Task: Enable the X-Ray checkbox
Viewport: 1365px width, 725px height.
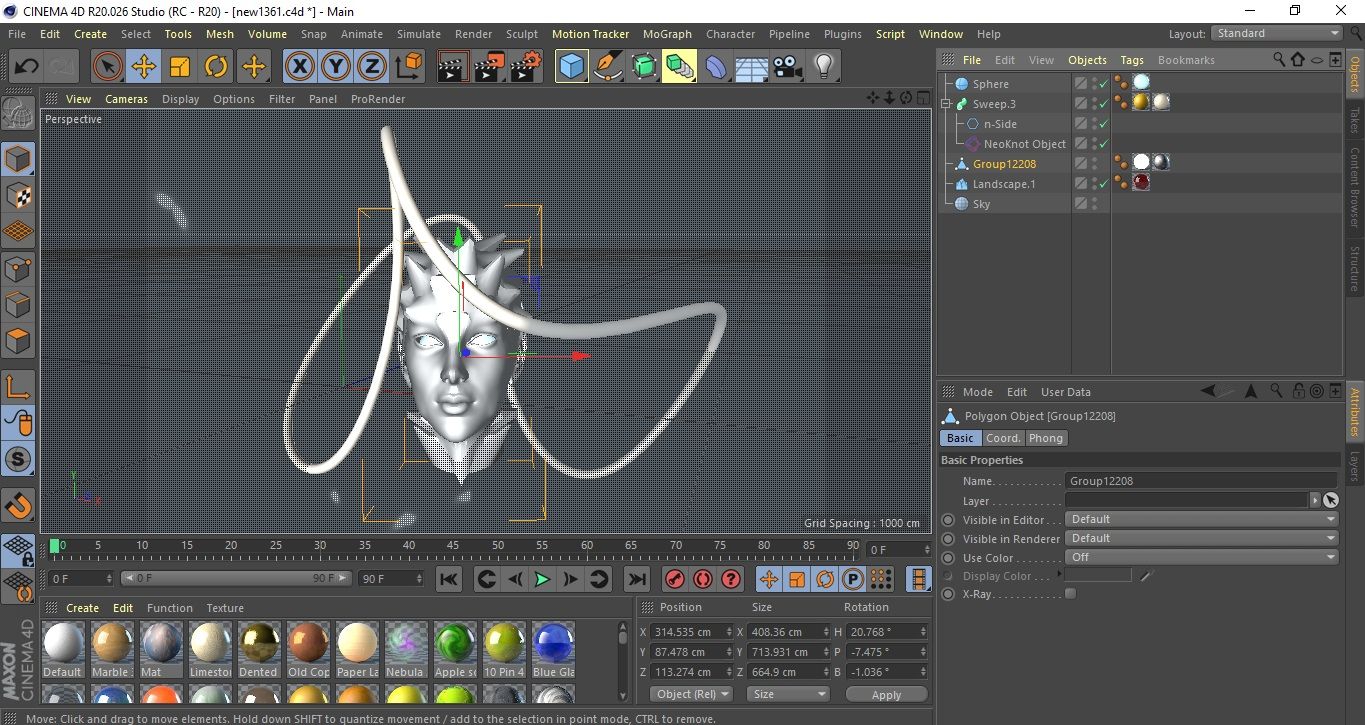Action: 1071,594
